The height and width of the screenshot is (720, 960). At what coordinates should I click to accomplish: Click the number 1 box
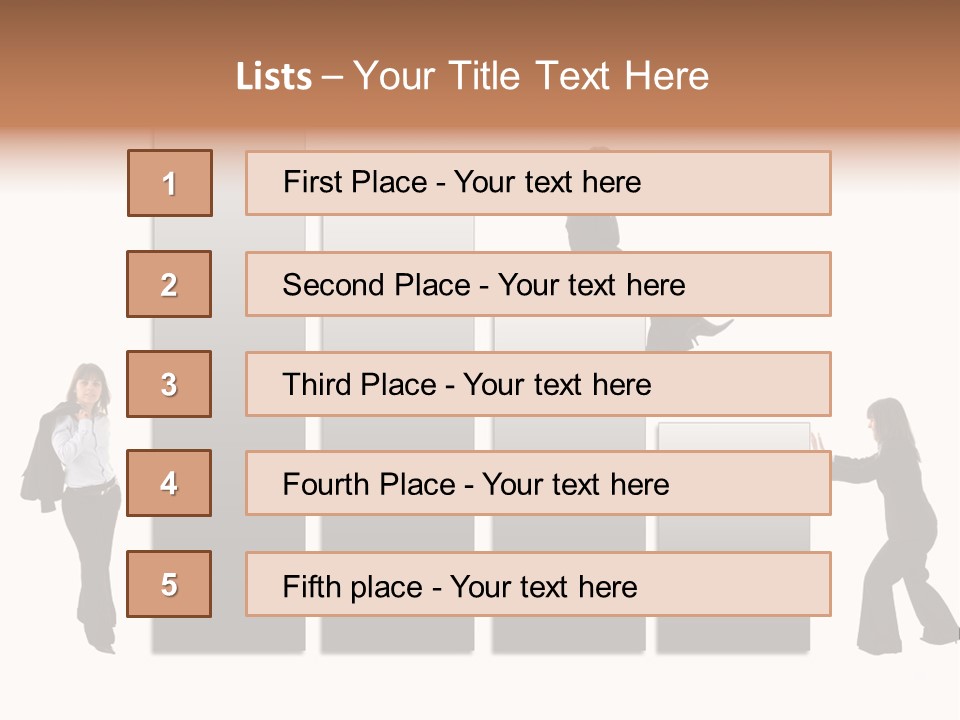pos(170,183)
